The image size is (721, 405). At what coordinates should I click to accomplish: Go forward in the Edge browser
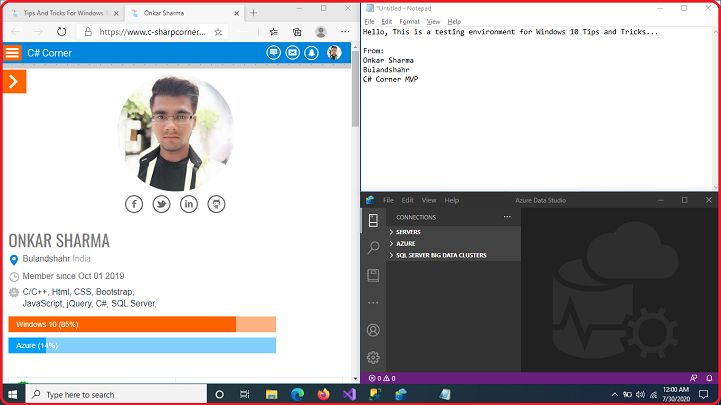[38, 32]
